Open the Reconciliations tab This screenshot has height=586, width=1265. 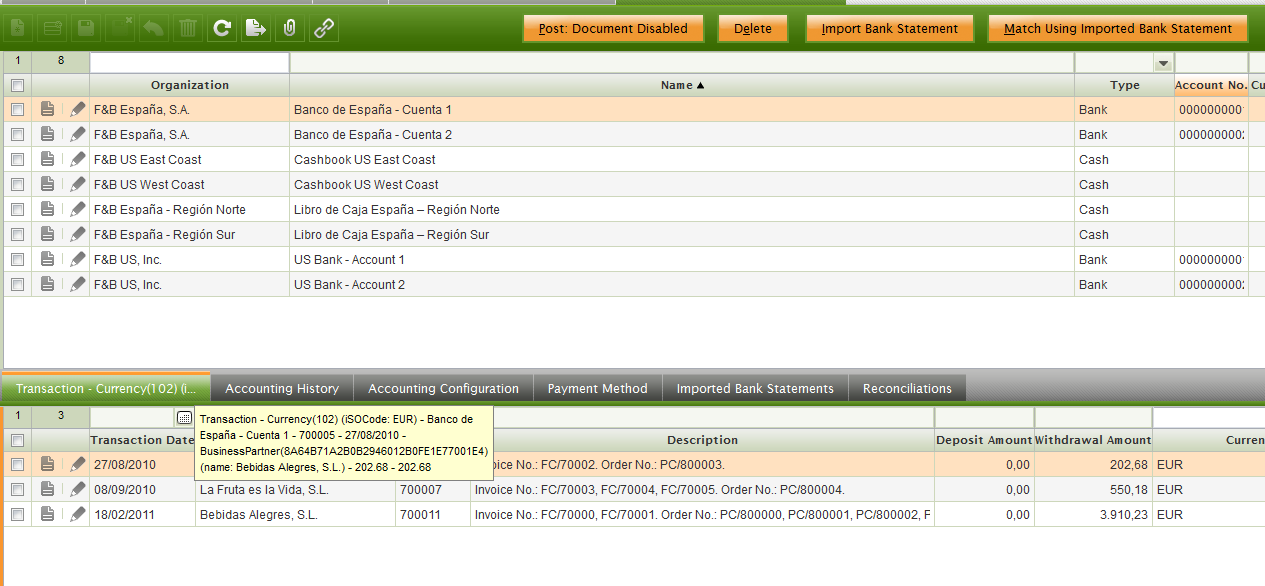907,388
